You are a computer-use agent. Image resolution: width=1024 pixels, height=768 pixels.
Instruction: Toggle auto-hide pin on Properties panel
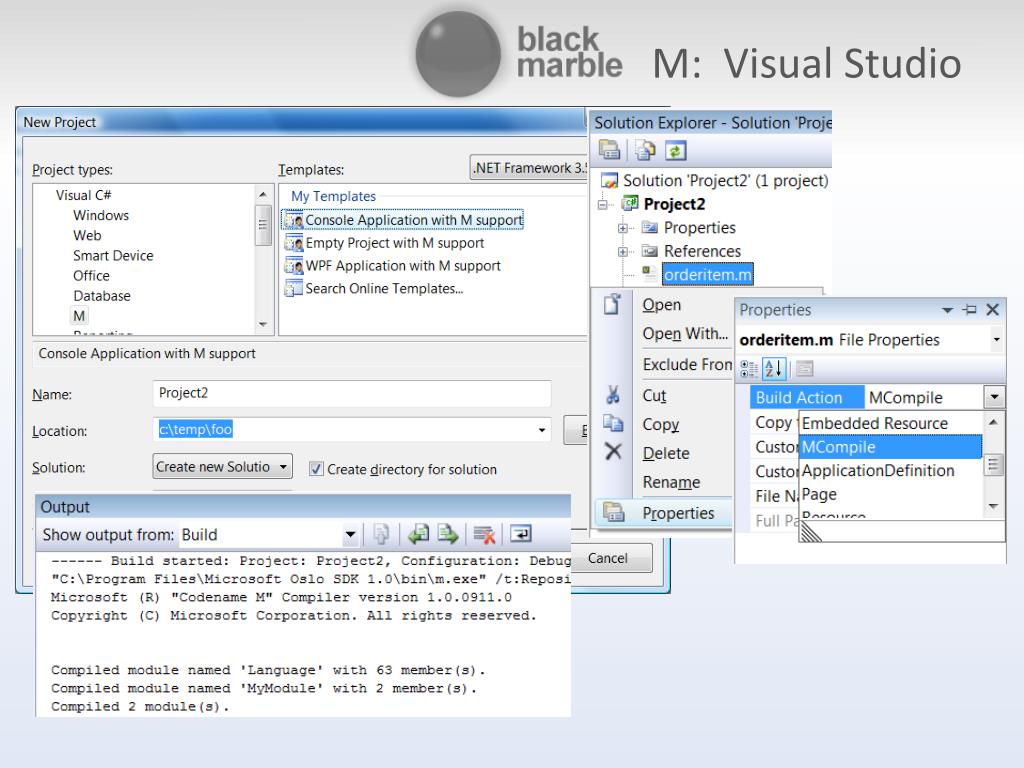tap(970, 310)
